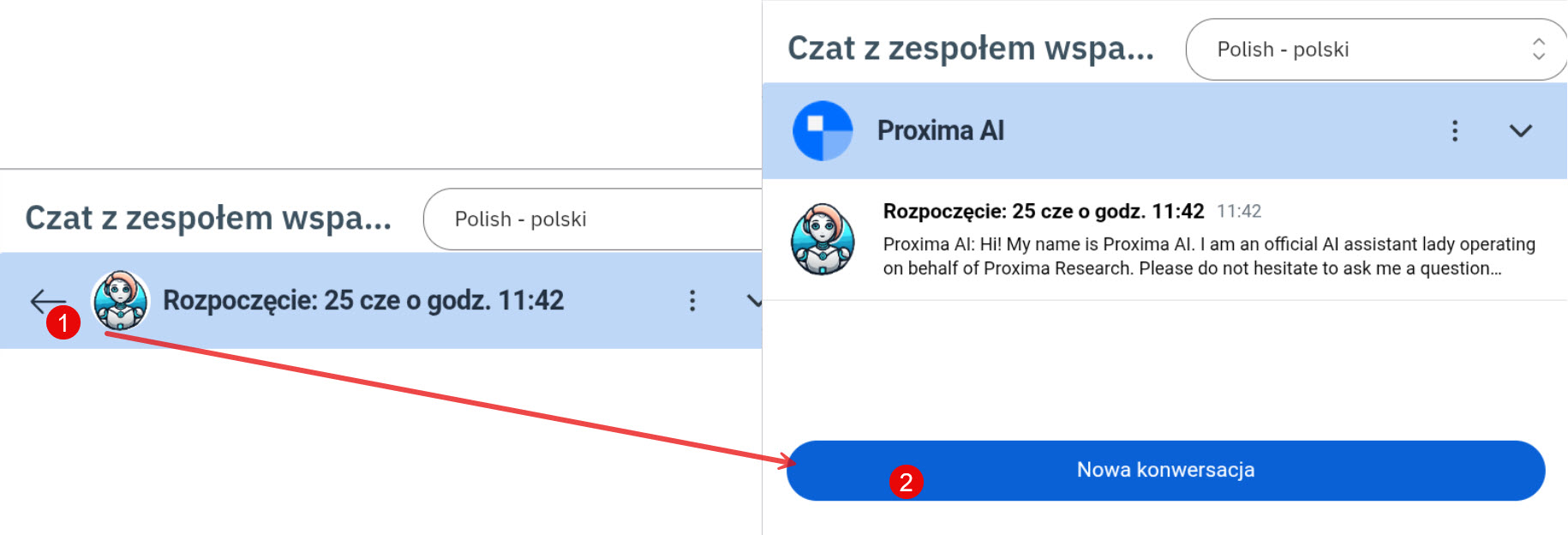
Task: Open the conversation titled Rozpoczęcie: 25 cze in the list
Action: coord(1043,212)
